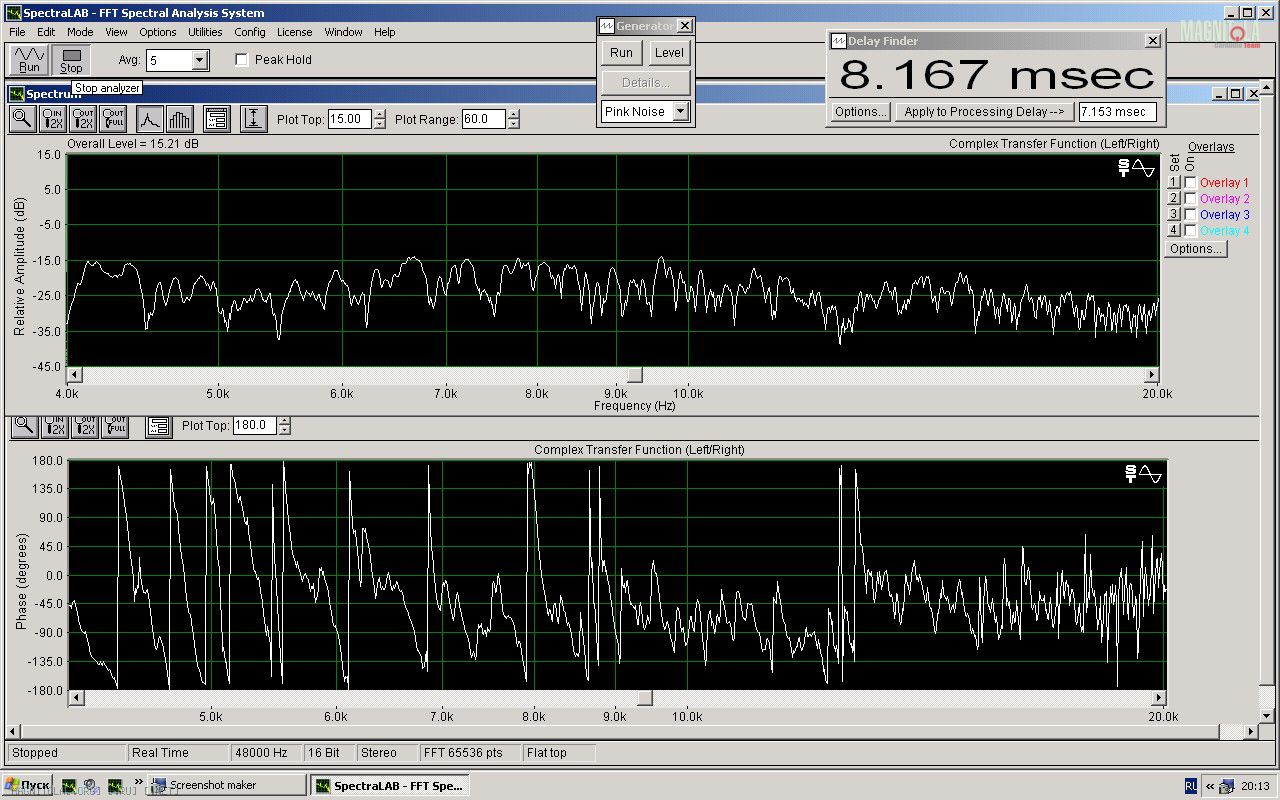Viewport: 1280px width, 800px height.
Task: Enable the Peak Hold checkbox
Action: [242, 60]
